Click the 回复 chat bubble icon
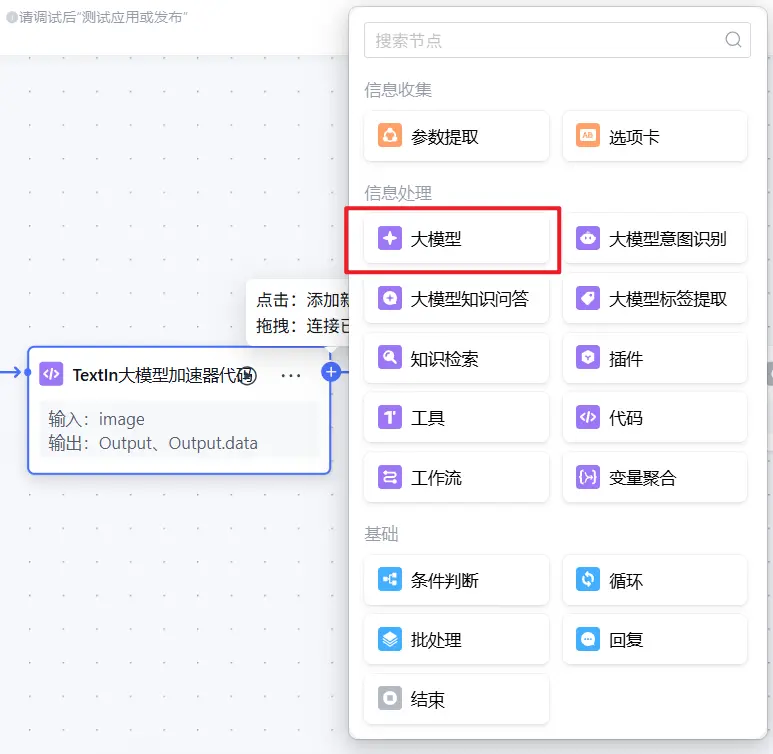This screenshot has width=773, height=754. coord(588,639)
